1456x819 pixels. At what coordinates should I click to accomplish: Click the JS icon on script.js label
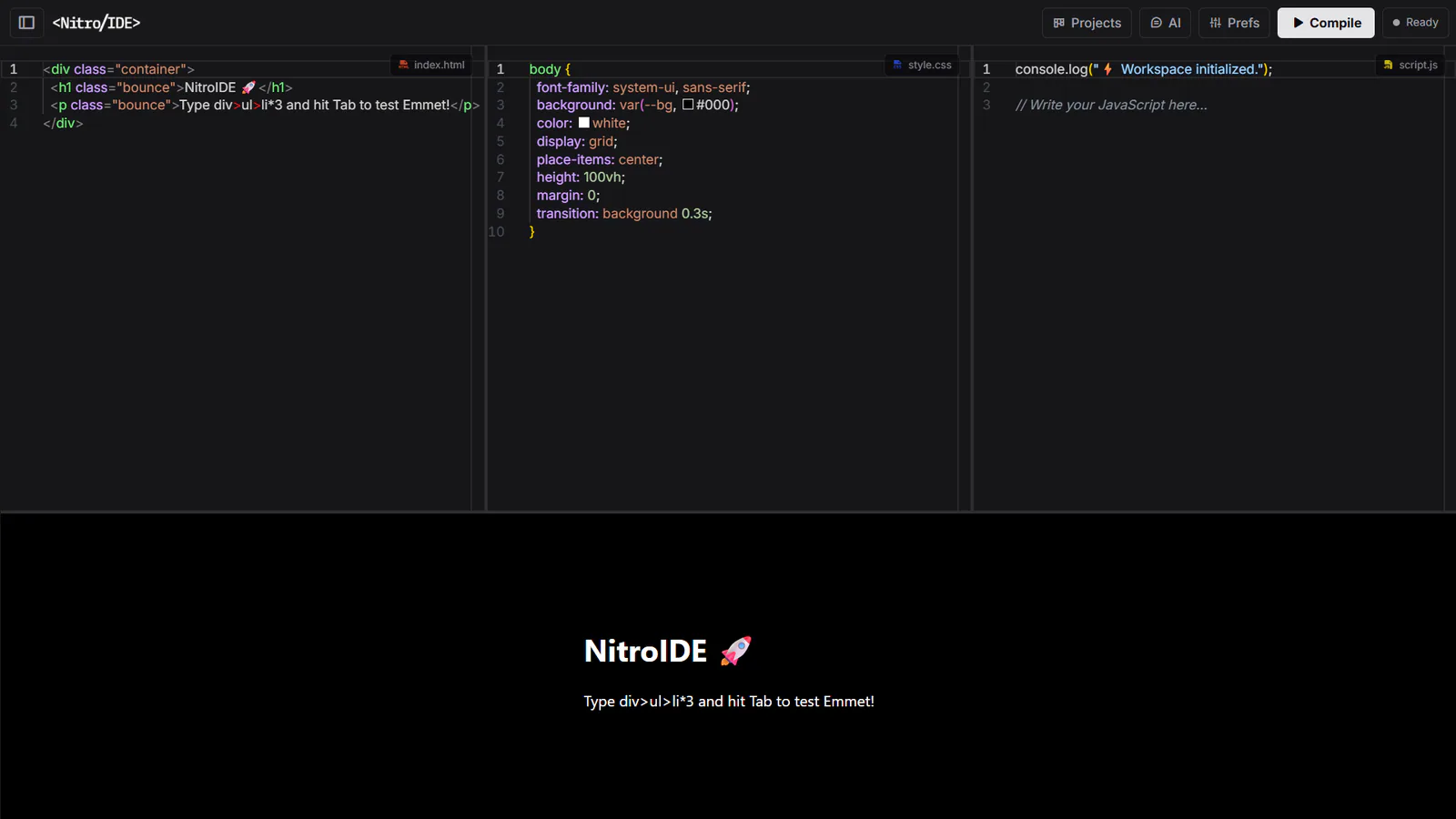(x=1388, y=65)
